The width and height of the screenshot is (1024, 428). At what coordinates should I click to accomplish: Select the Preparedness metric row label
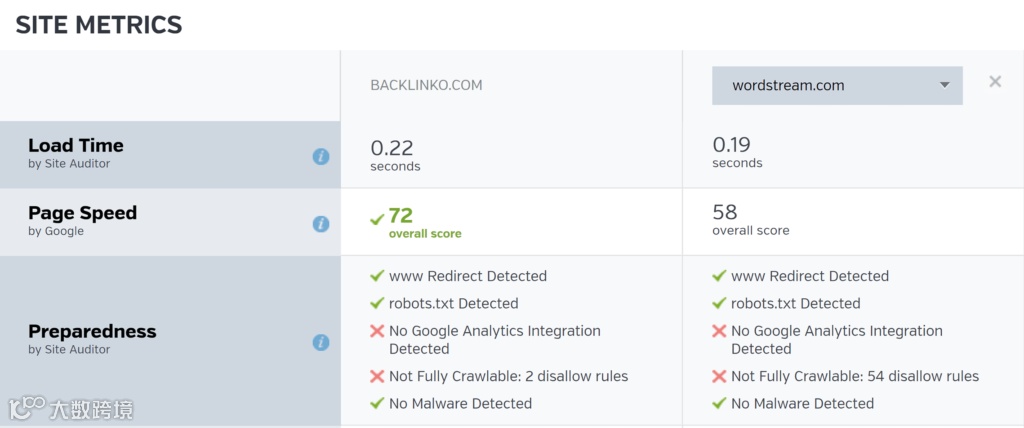92,332
